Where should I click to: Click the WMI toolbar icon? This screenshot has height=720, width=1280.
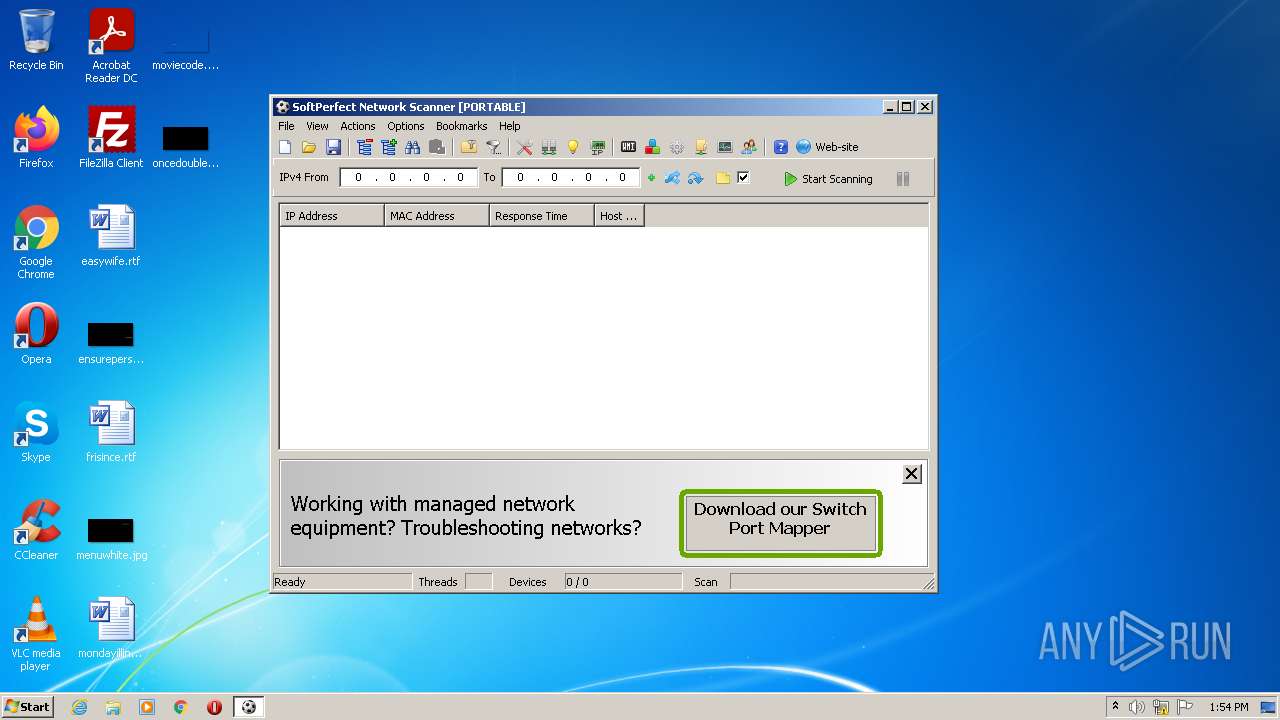[628, 147]
